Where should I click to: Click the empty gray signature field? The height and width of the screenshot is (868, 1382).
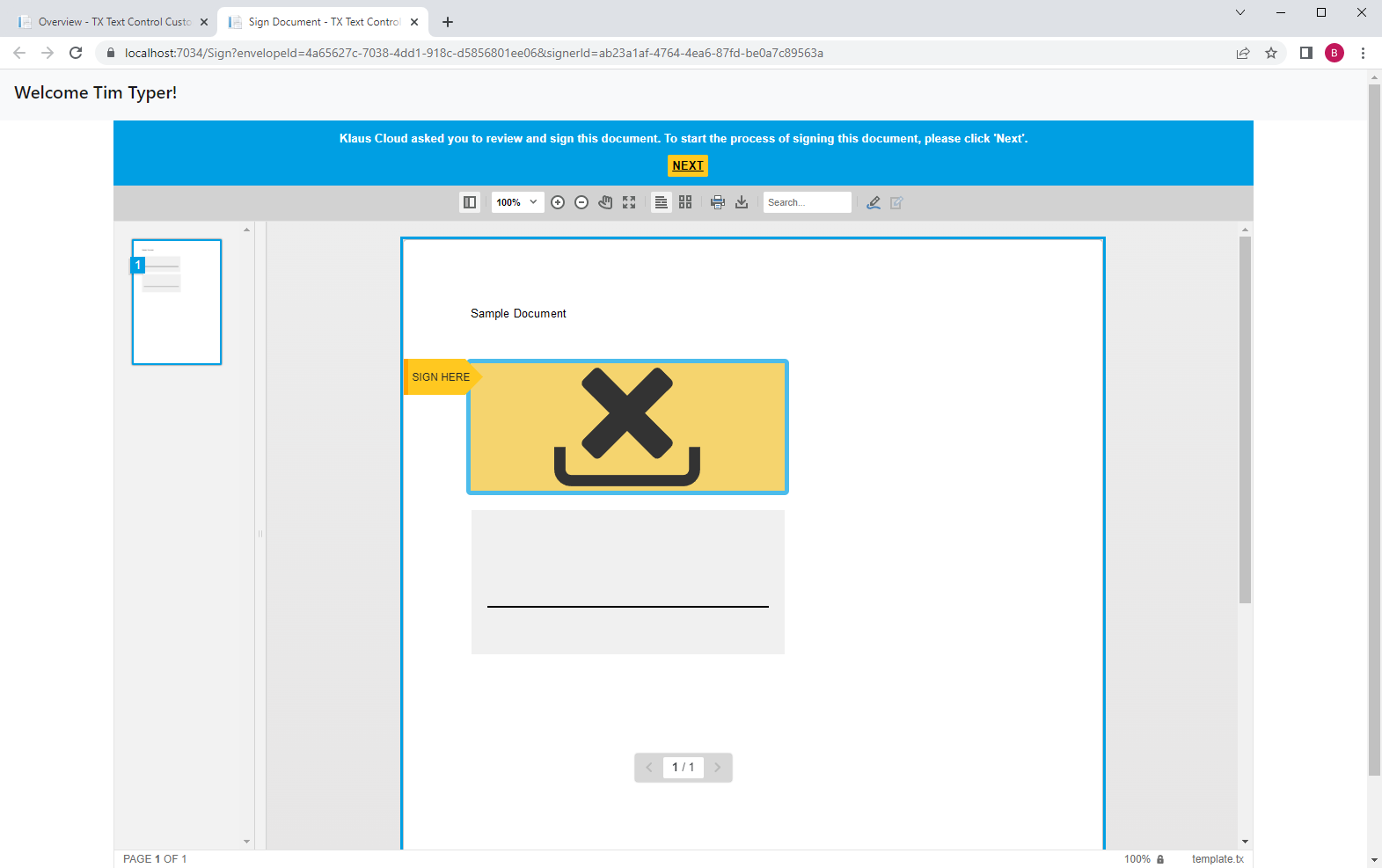pyautogui.click(x=628, y=582)
